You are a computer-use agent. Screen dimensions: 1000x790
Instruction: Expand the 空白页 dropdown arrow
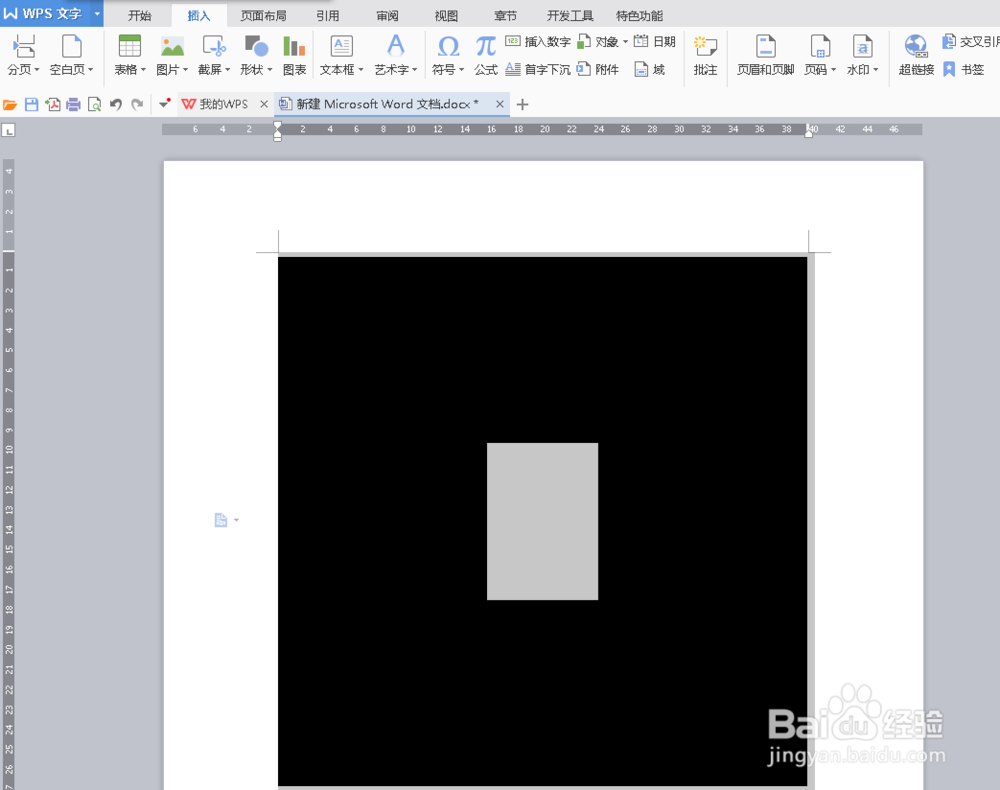pos(91,69)
